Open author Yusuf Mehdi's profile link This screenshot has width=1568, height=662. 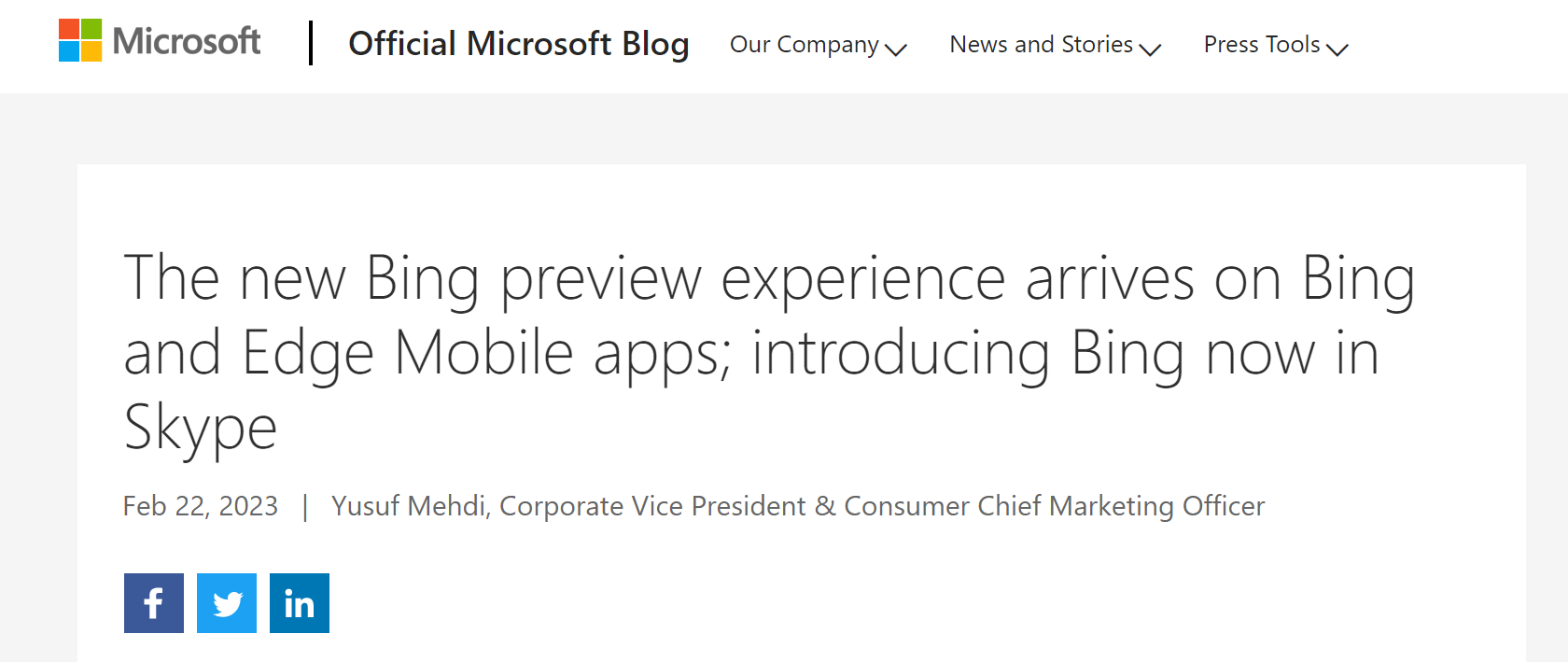click(x=410, y=506)
